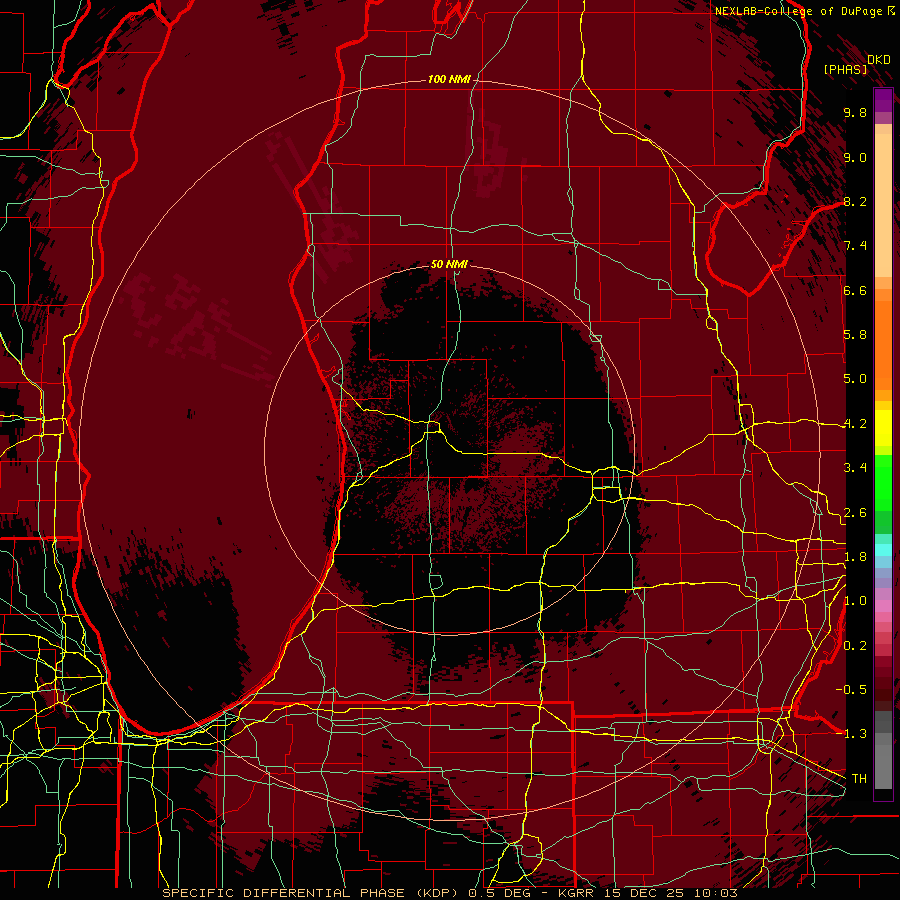Click the 7.4 legend value
The height and width of the screenshot is (900, 900).
click(855, 246)
